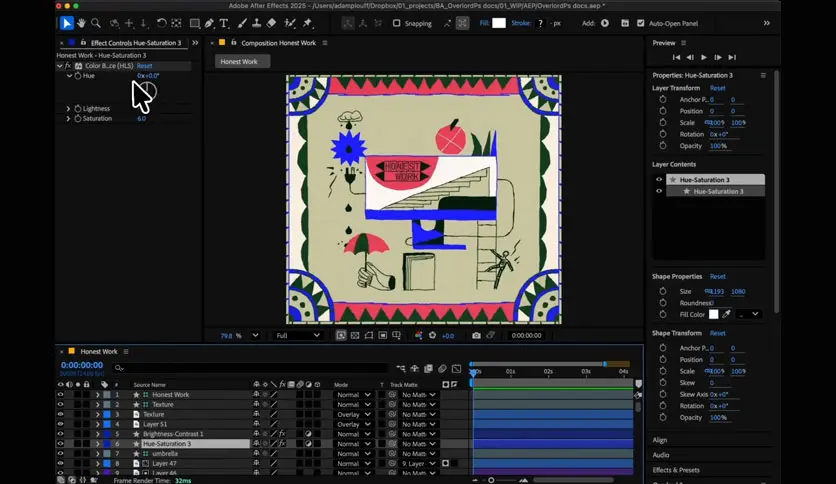This screenshot has width=836, height=484.
Task: Click the reset exposure icon in viewer
Action: [x=432, y=335]
